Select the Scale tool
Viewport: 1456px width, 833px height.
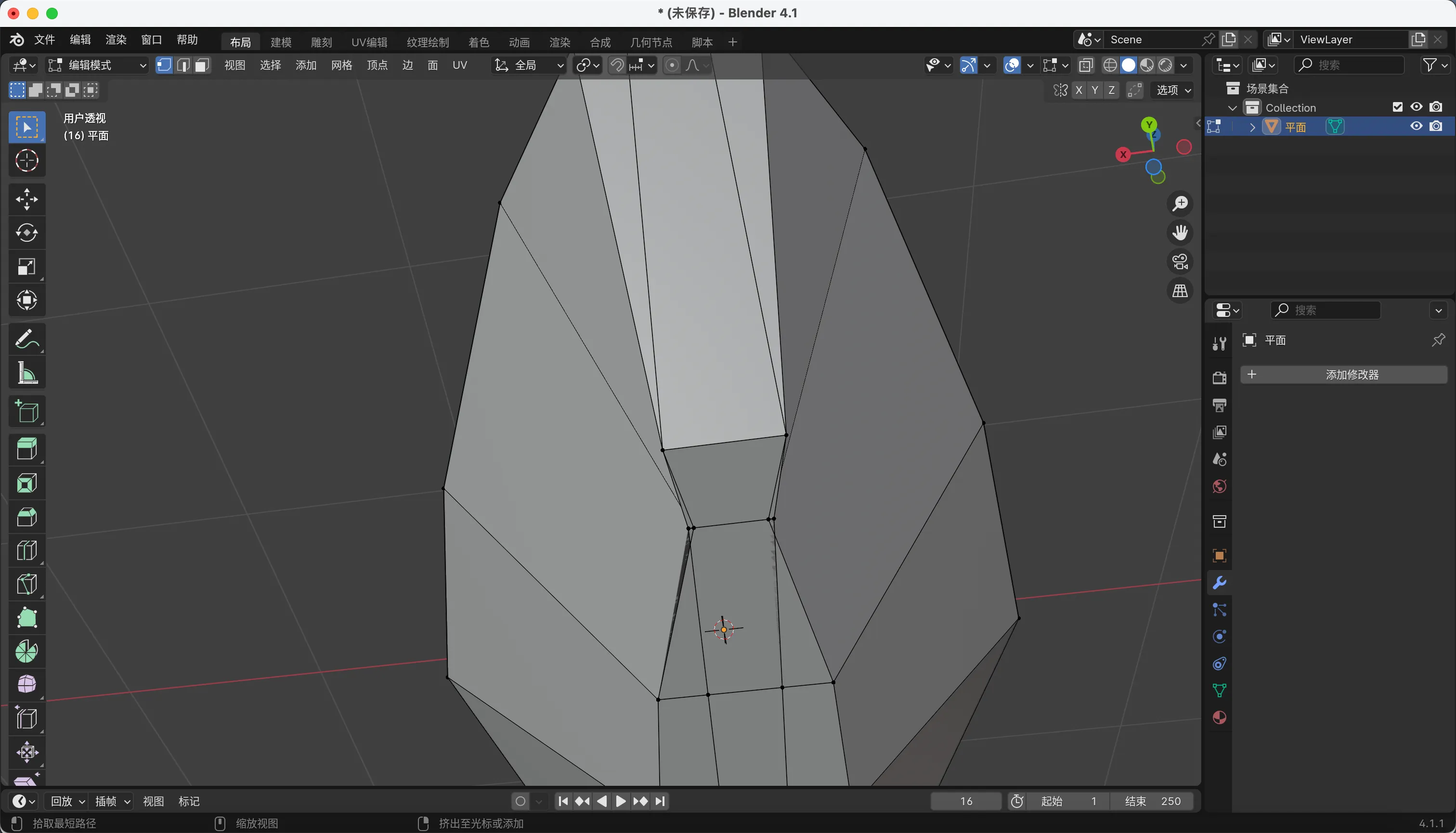26,267
